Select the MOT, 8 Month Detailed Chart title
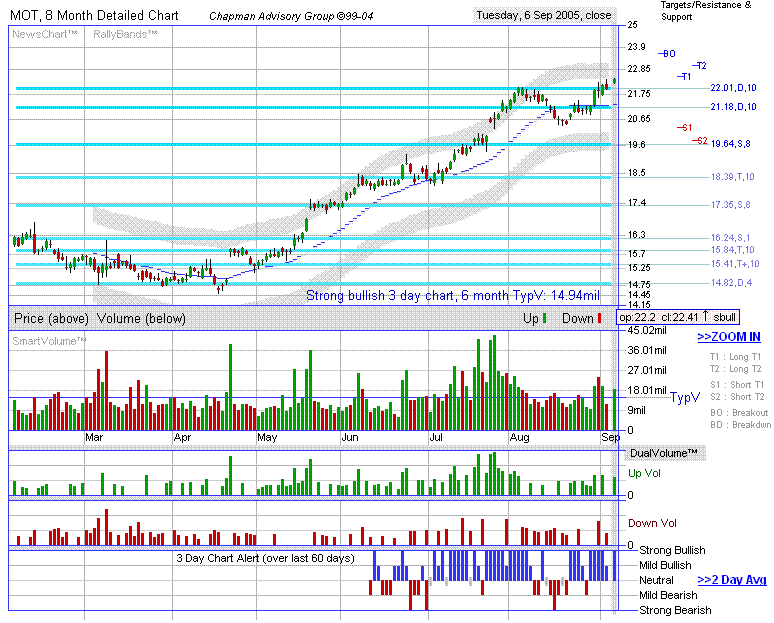774x623 pixels. pyautogui.click(x=94, y=15)
